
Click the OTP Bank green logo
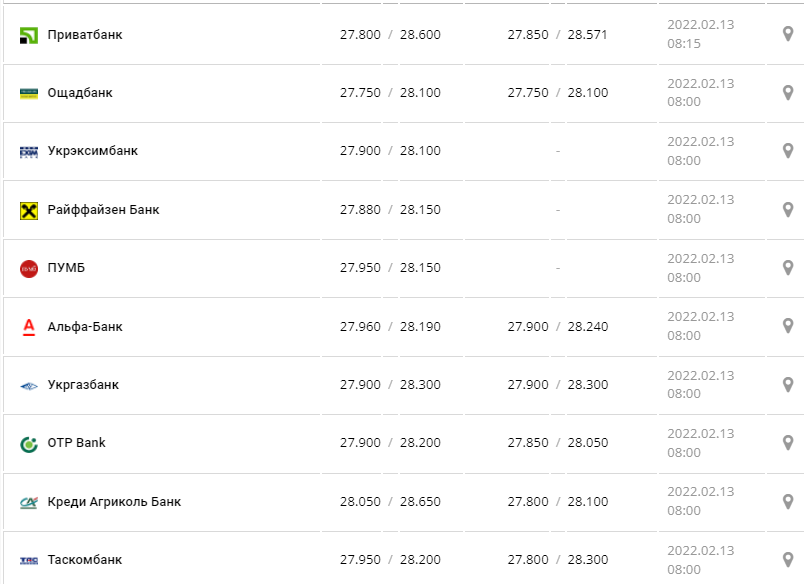(28, 443)
